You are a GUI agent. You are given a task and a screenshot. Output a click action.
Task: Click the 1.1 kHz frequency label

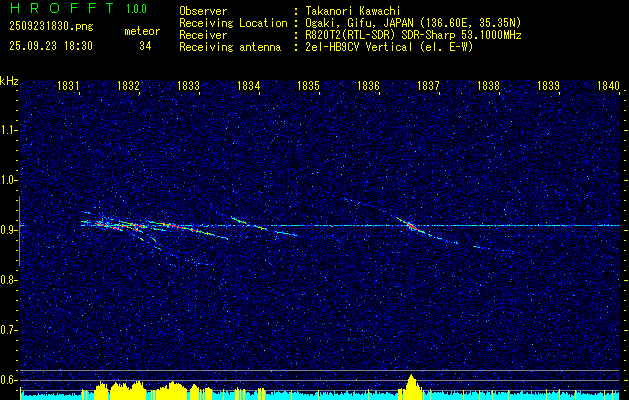(x=8, y=130)
